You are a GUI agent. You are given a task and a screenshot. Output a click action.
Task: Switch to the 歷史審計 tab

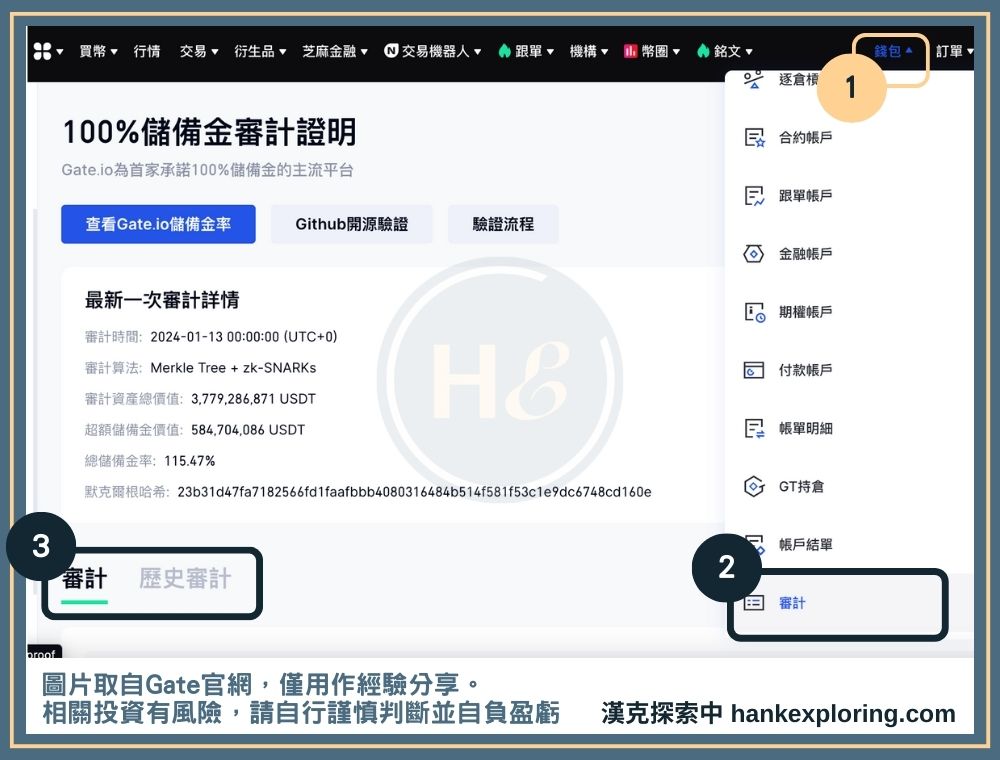tap(185, 579)
